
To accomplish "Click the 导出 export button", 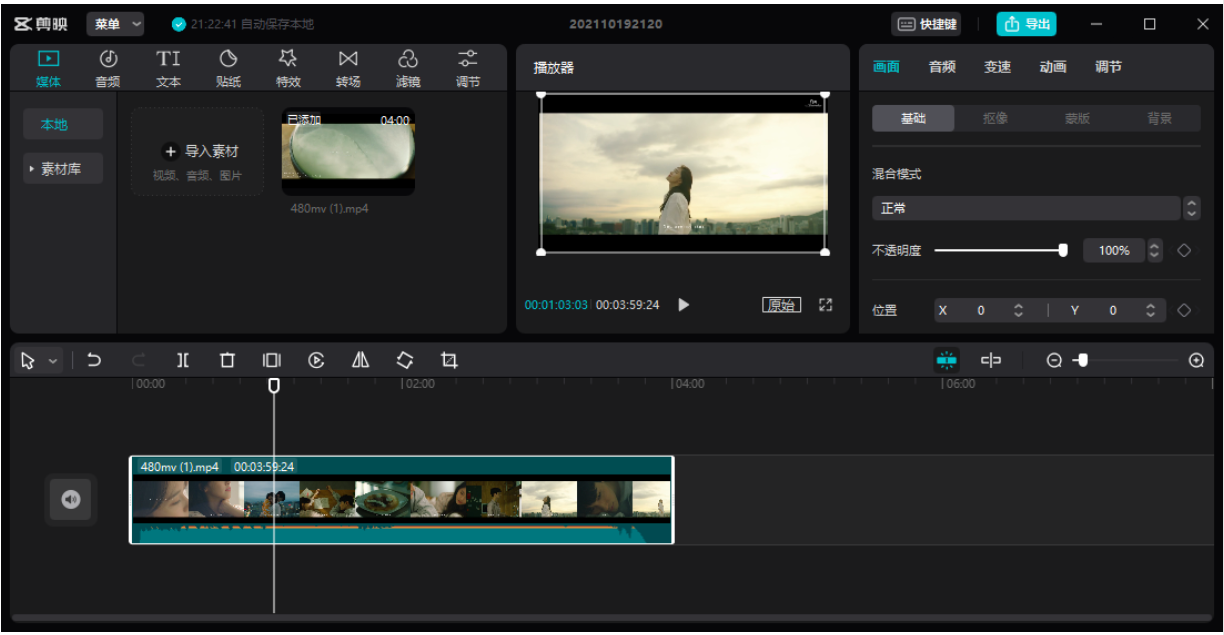I will point(1026,24).
